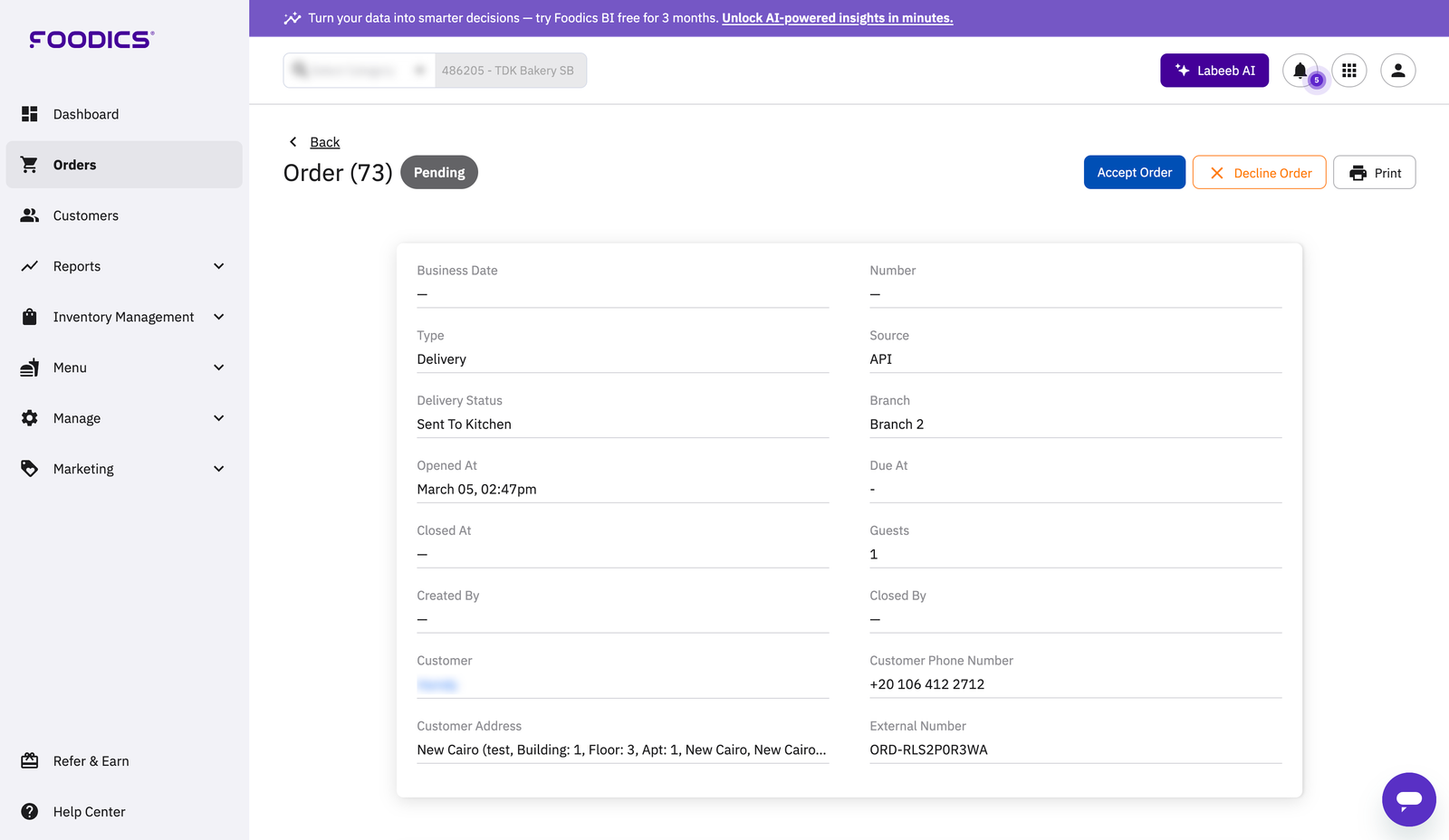Viewport: 1449px width, 840px height.
Task: Click the customer phone number +20 106 412 2712
Action: click(x=927, y=684)
